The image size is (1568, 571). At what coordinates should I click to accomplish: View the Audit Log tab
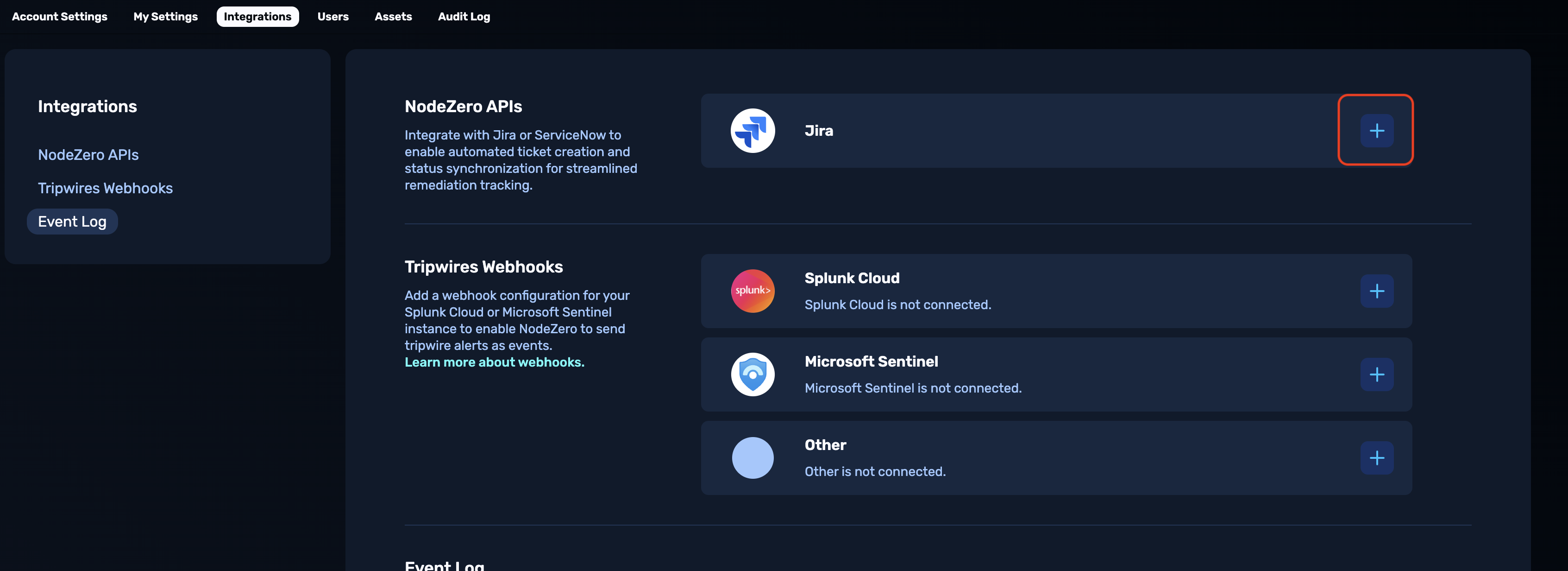tap(464, 17)
